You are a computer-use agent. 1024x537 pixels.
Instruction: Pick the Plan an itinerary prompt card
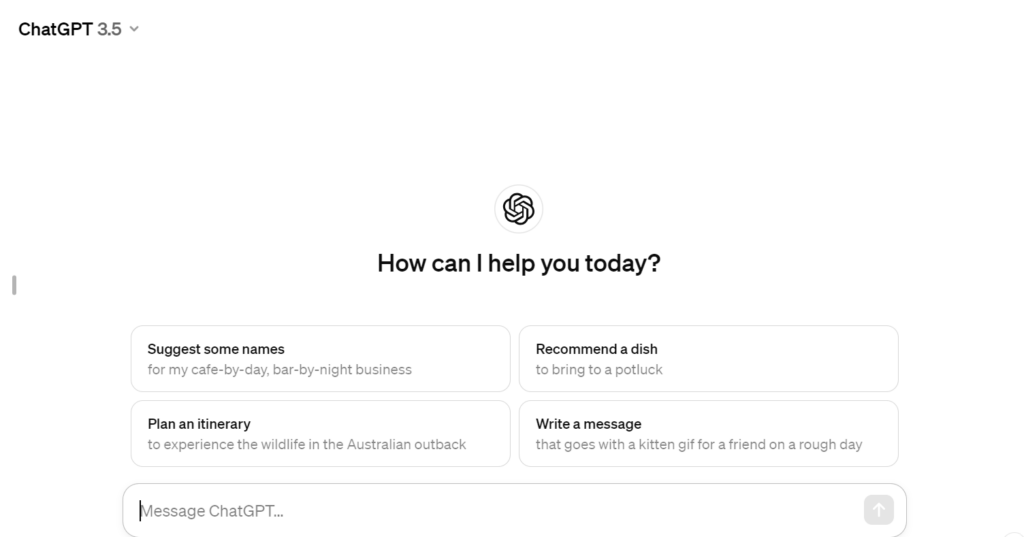[320, 434]
